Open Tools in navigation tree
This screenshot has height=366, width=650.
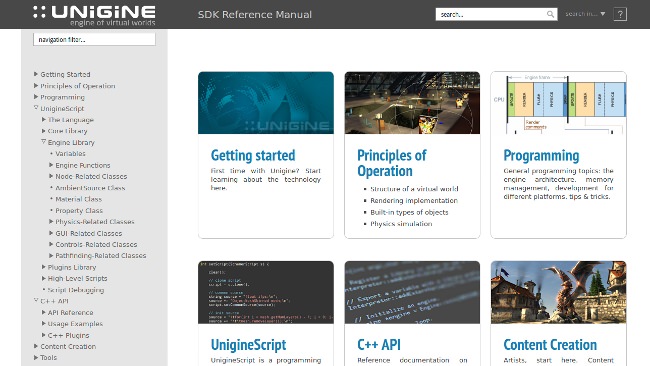point(49,357)
